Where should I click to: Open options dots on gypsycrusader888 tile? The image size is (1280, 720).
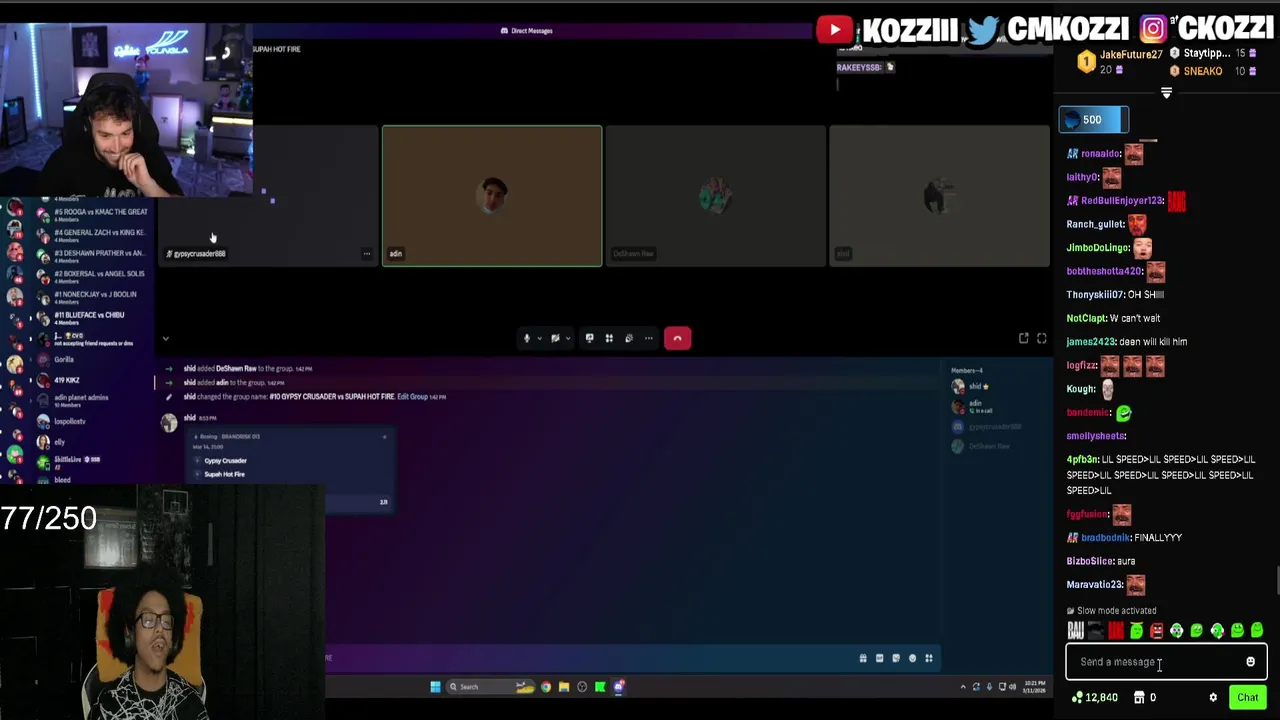point(367,254)
